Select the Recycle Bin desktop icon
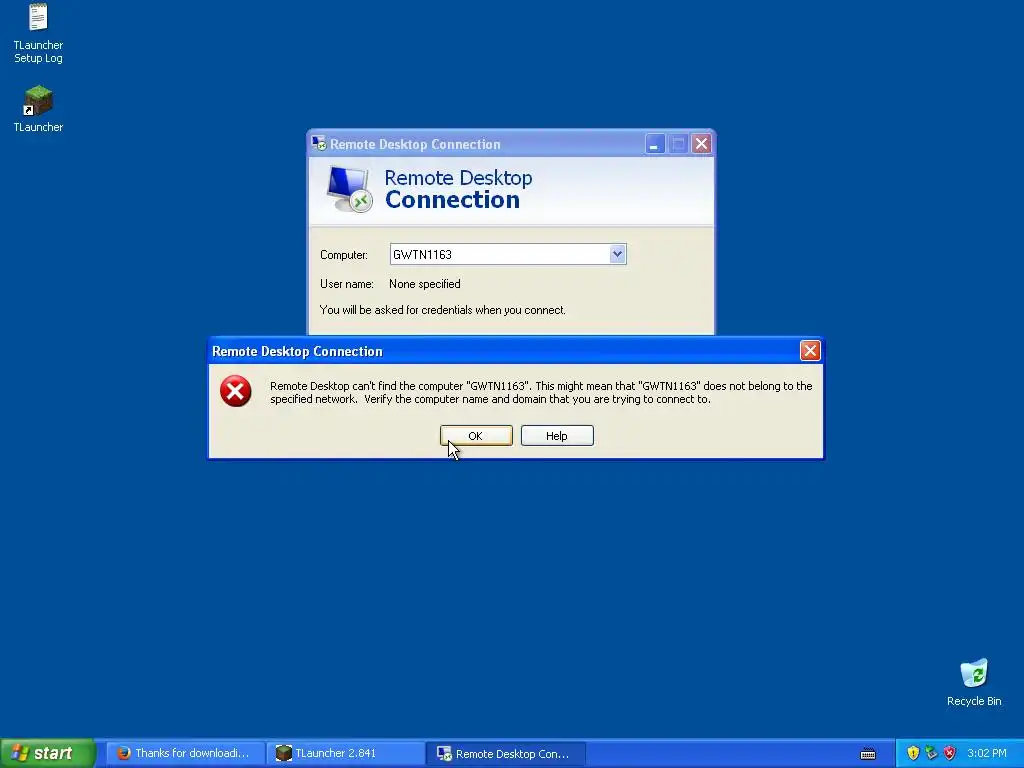 coord(974,673)
